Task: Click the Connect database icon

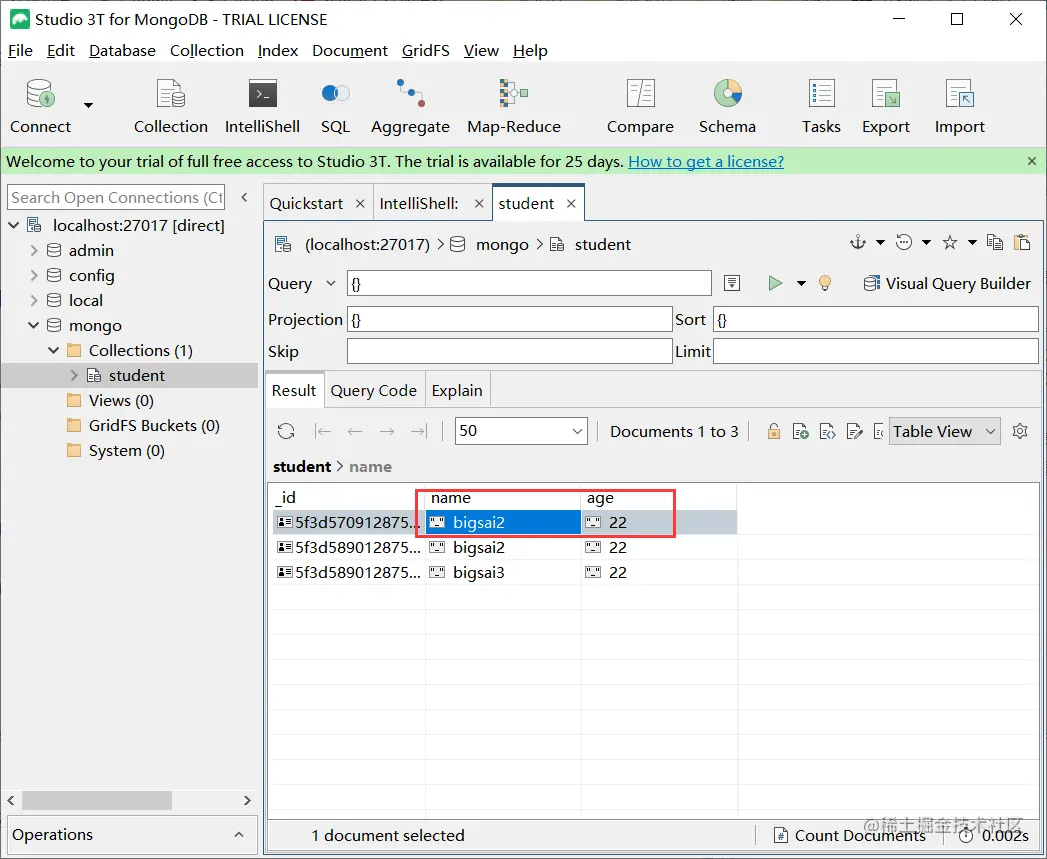Action: coord(40,94)
